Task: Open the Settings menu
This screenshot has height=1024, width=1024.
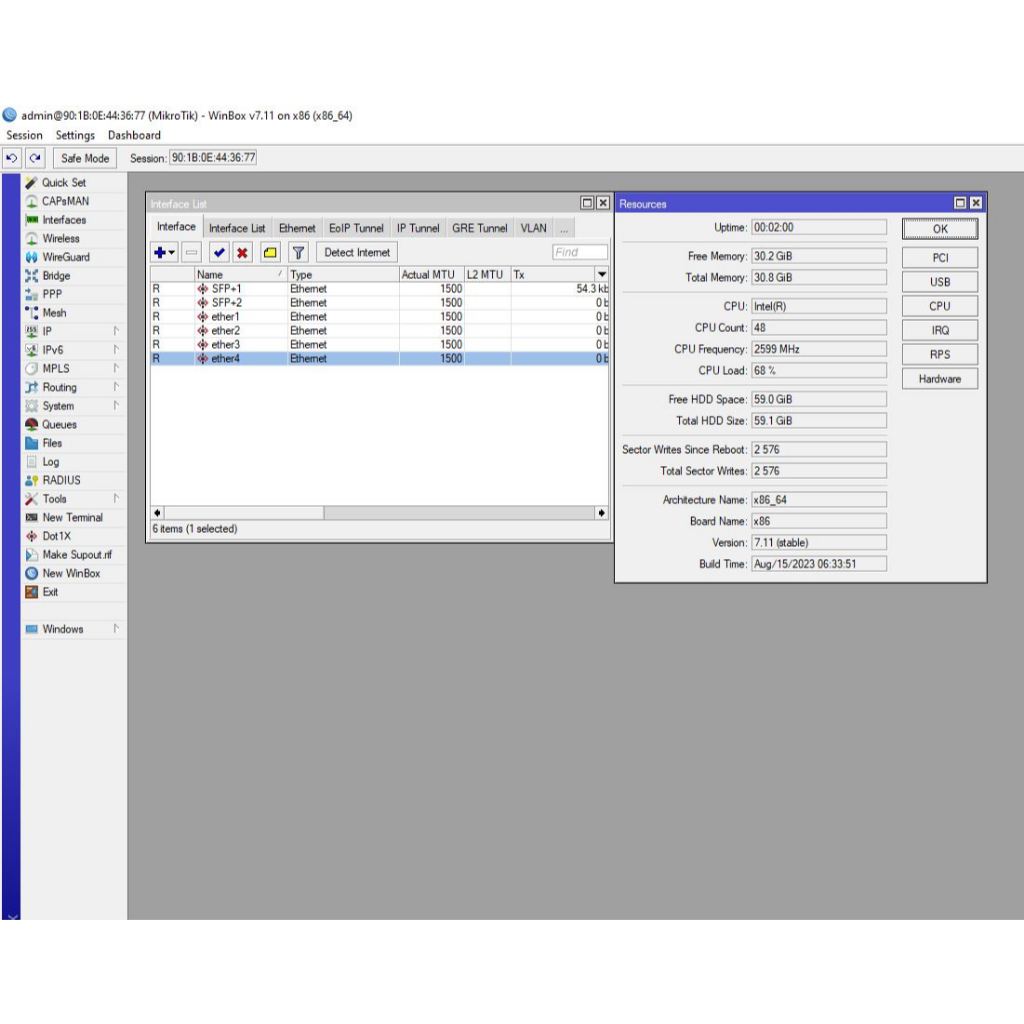Action: point(75,135)
